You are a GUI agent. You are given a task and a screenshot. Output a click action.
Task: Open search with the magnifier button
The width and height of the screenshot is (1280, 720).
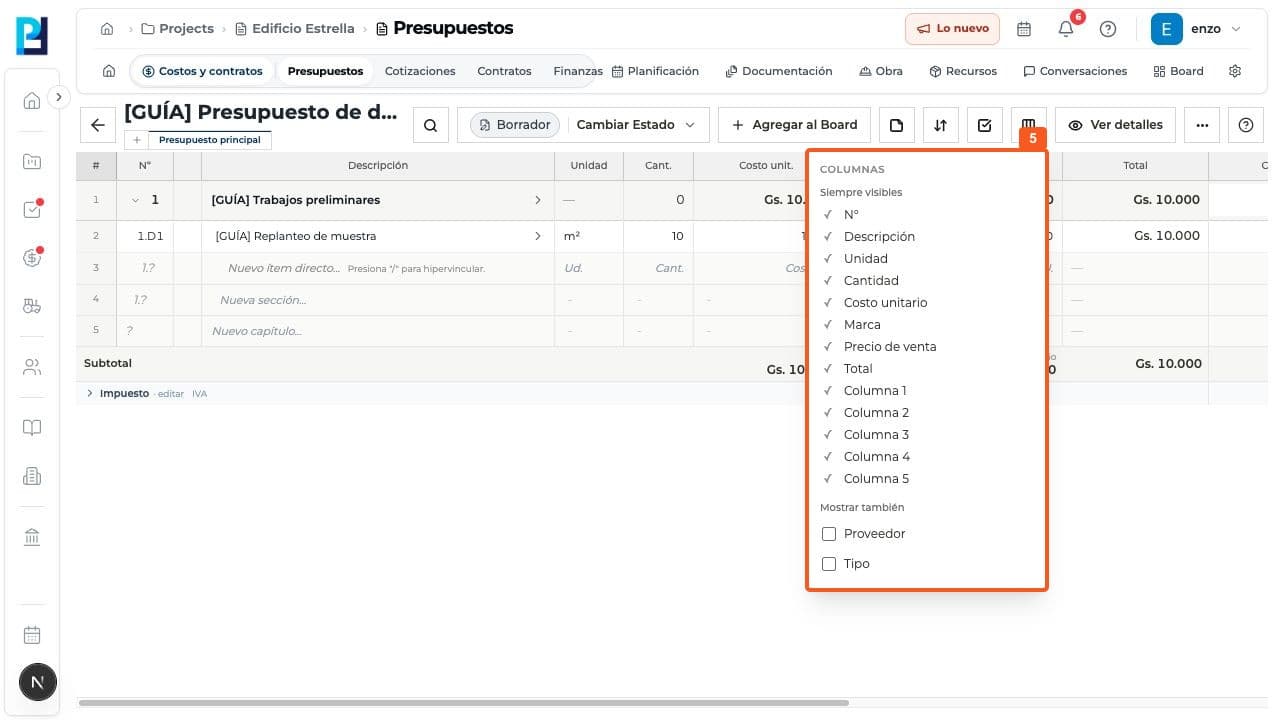[430, 125]
